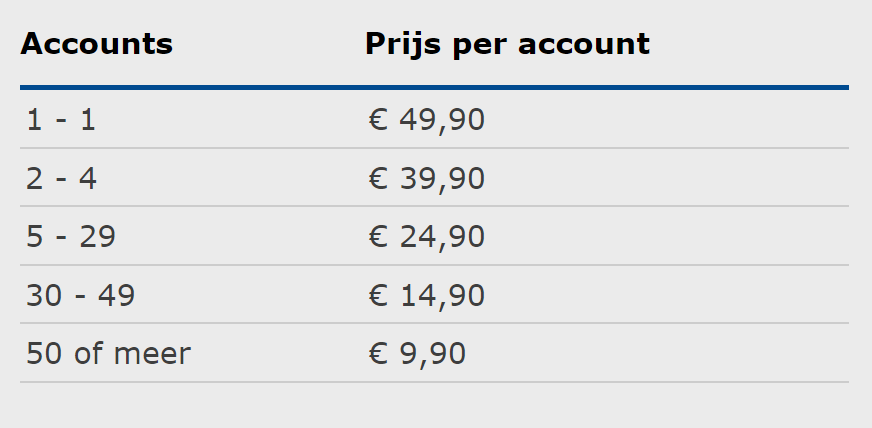Select the 2 - 4 accounts cell
Viewport: 872px width, 428px height.
[x=61, y=178]
